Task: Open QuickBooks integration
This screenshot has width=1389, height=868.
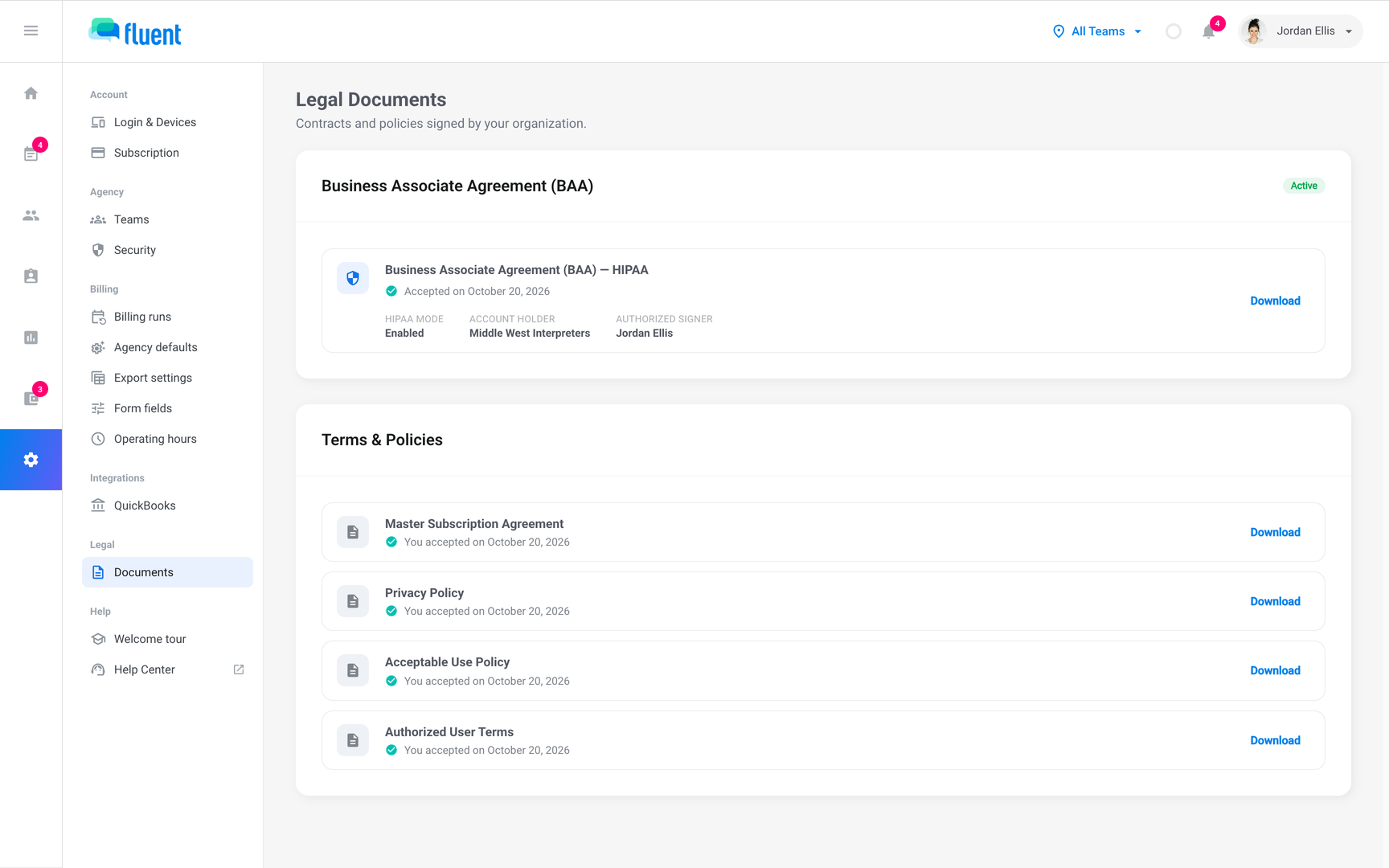Action: click(167, 506)
